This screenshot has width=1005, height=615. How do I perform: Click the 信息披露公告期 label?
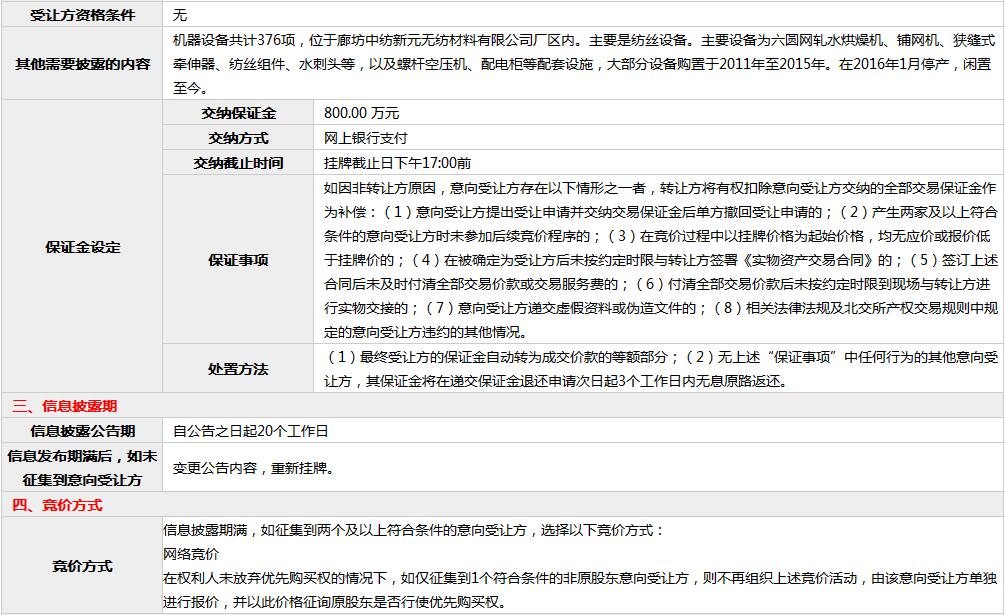coord(82,431)
